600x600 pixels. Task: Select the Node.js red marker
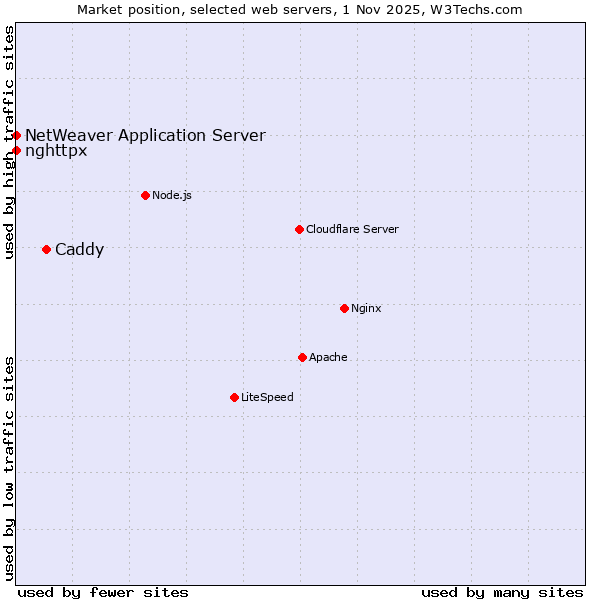pyautogui.click(x=145, y=195)
